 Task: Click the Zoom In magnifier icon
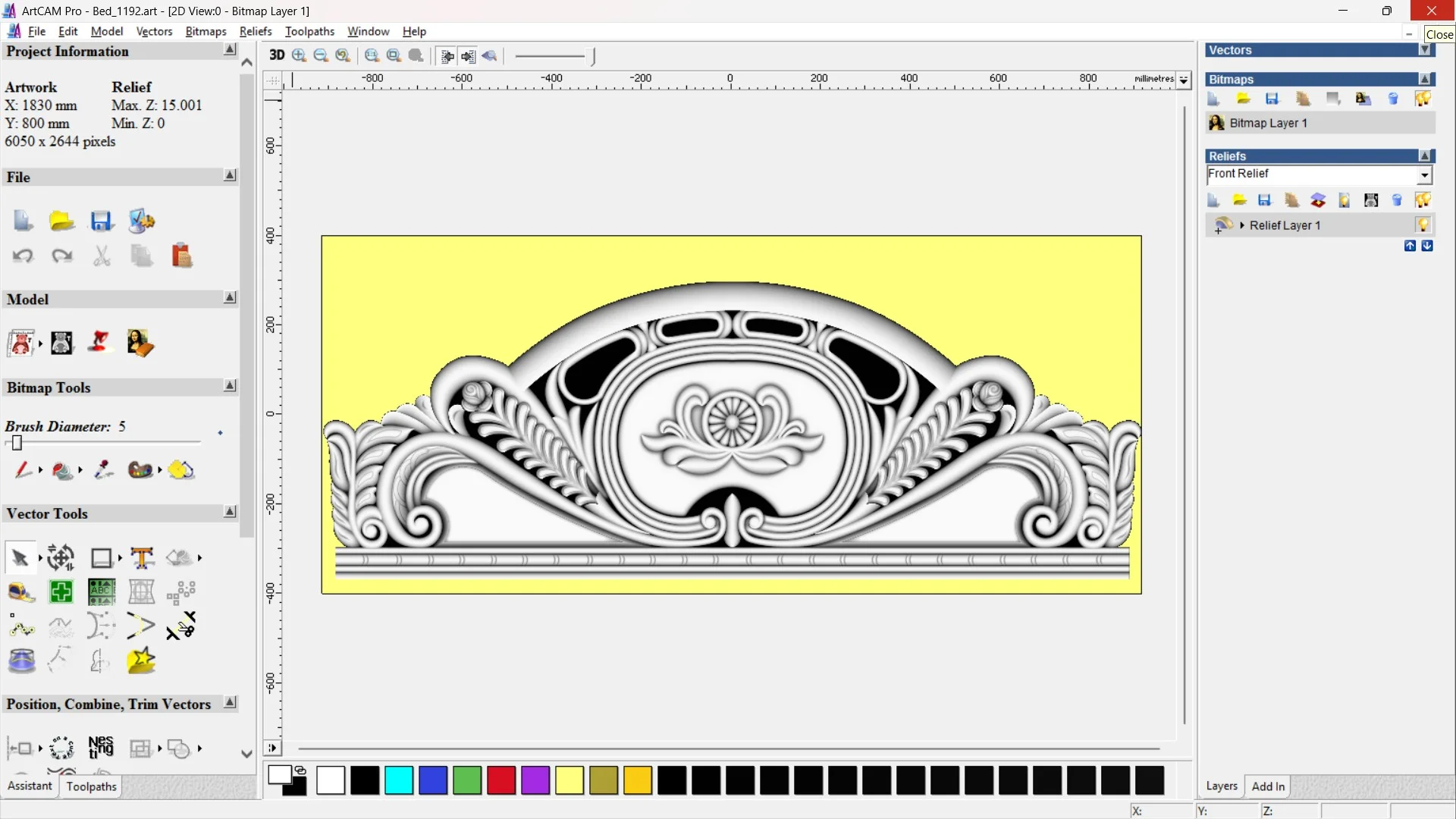[x=299, y=55]
